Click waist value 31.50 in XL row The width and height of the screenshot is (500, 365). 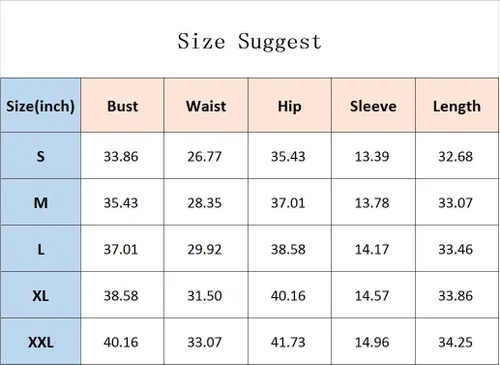click(x=204, y=296)
